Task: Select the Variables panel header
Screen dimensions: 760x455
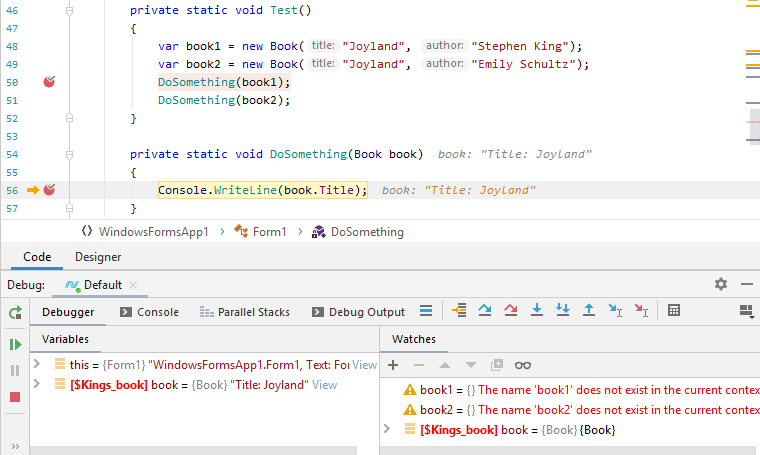Action: [x=65, y=339]
